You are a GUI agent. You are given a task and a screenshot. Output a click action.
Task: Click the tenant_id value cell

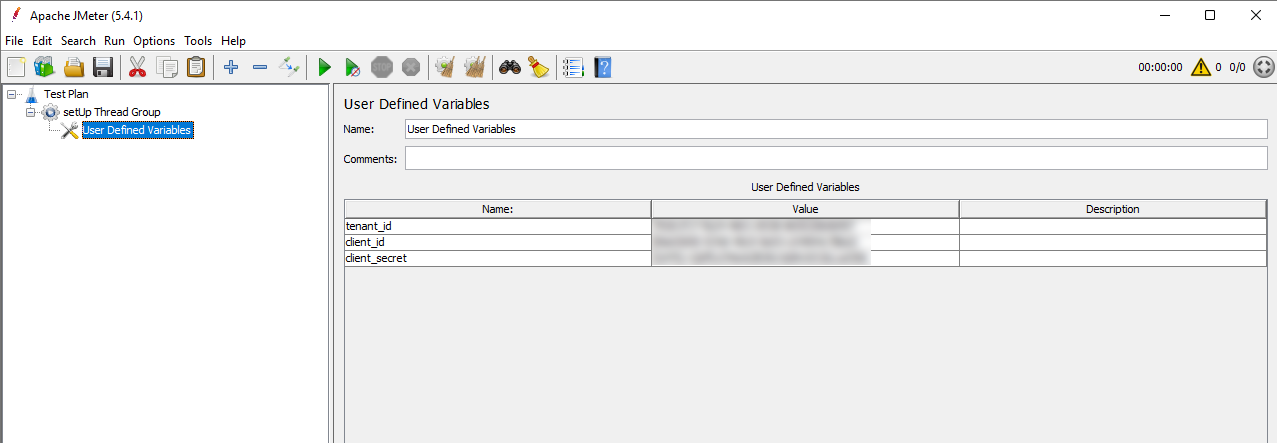point(805,226)
